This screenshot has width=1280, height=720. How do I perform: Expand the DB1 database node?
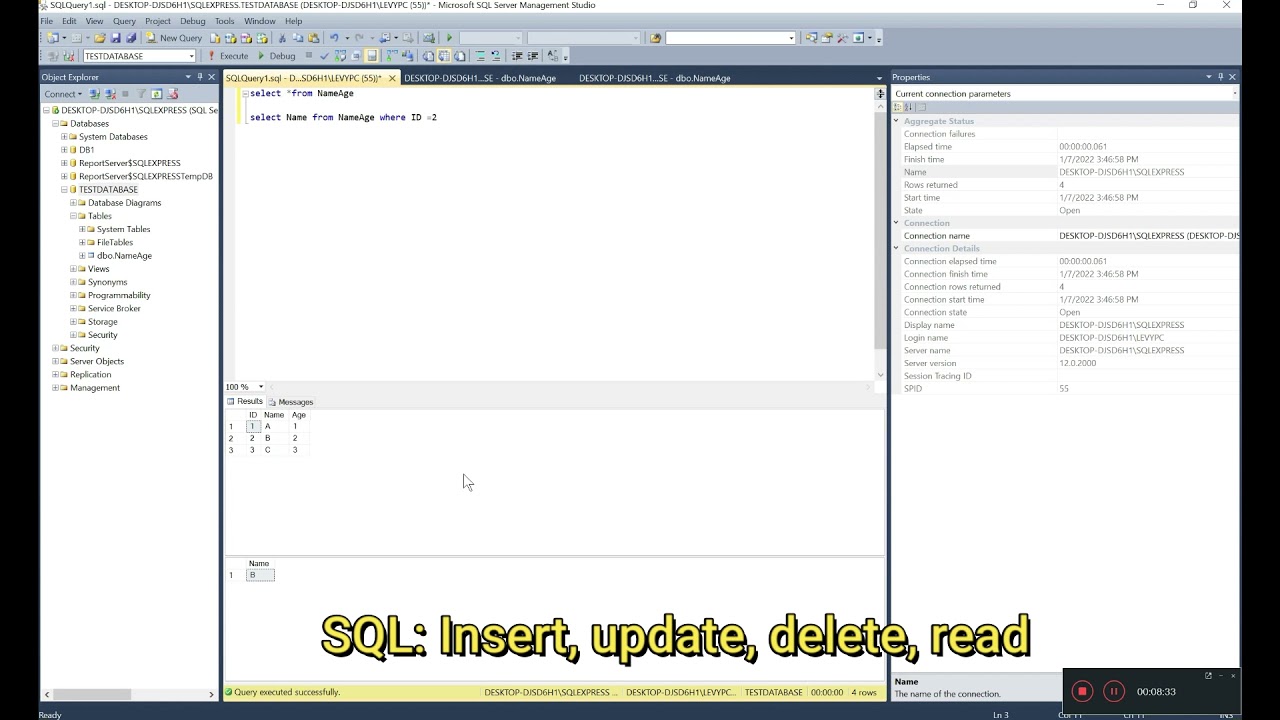(x=64, y=150)
